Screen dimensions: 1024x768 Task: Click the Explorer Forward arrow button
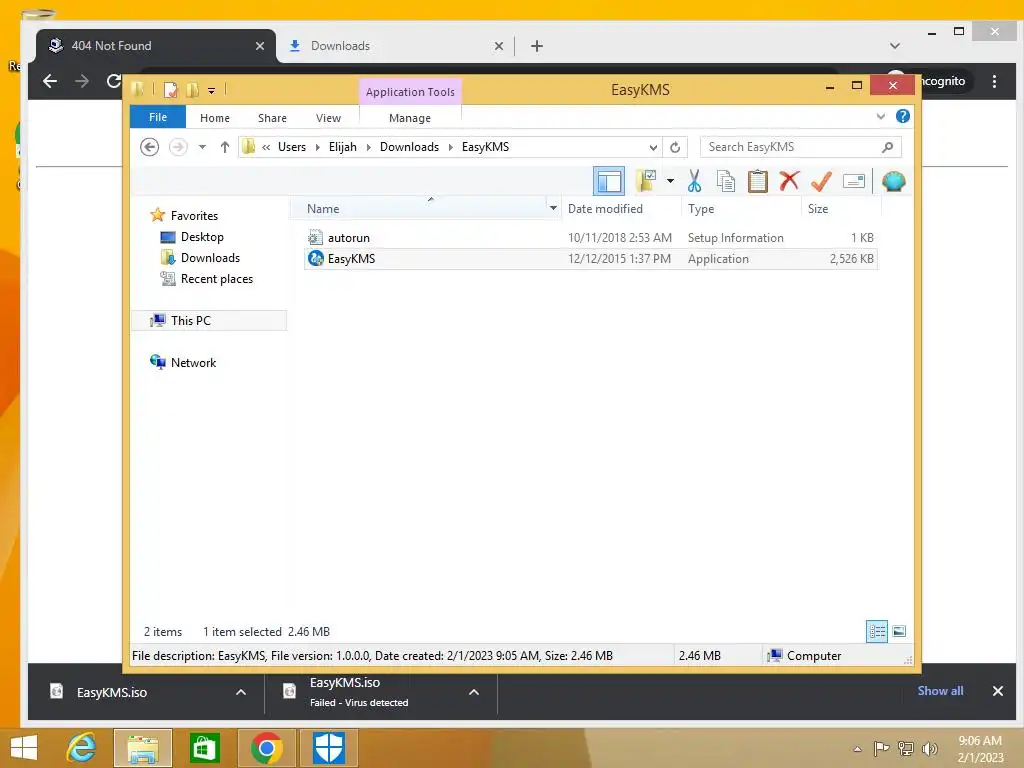click(178, 147)
